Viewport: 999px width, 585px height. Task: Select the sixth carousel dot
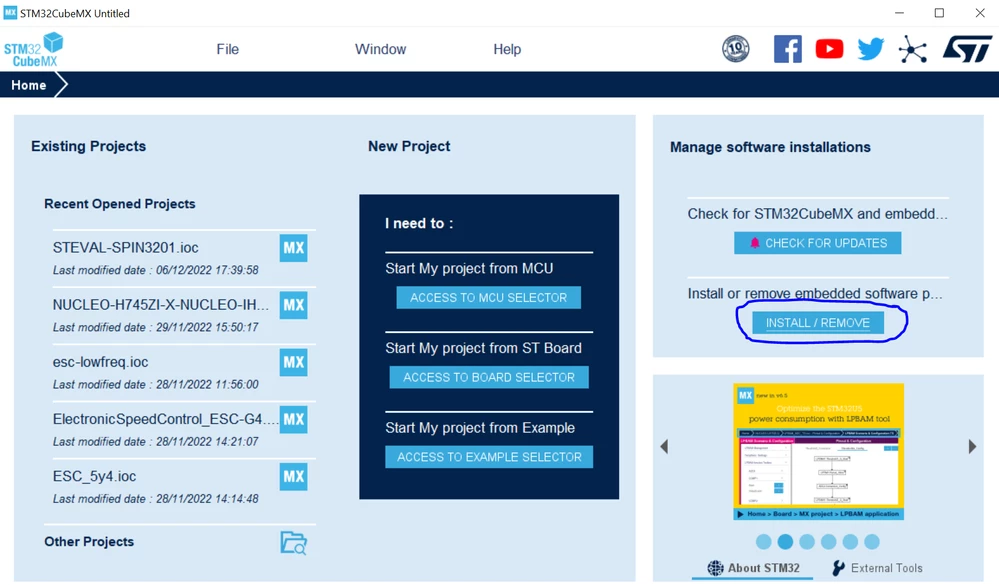tap(872, 542)
